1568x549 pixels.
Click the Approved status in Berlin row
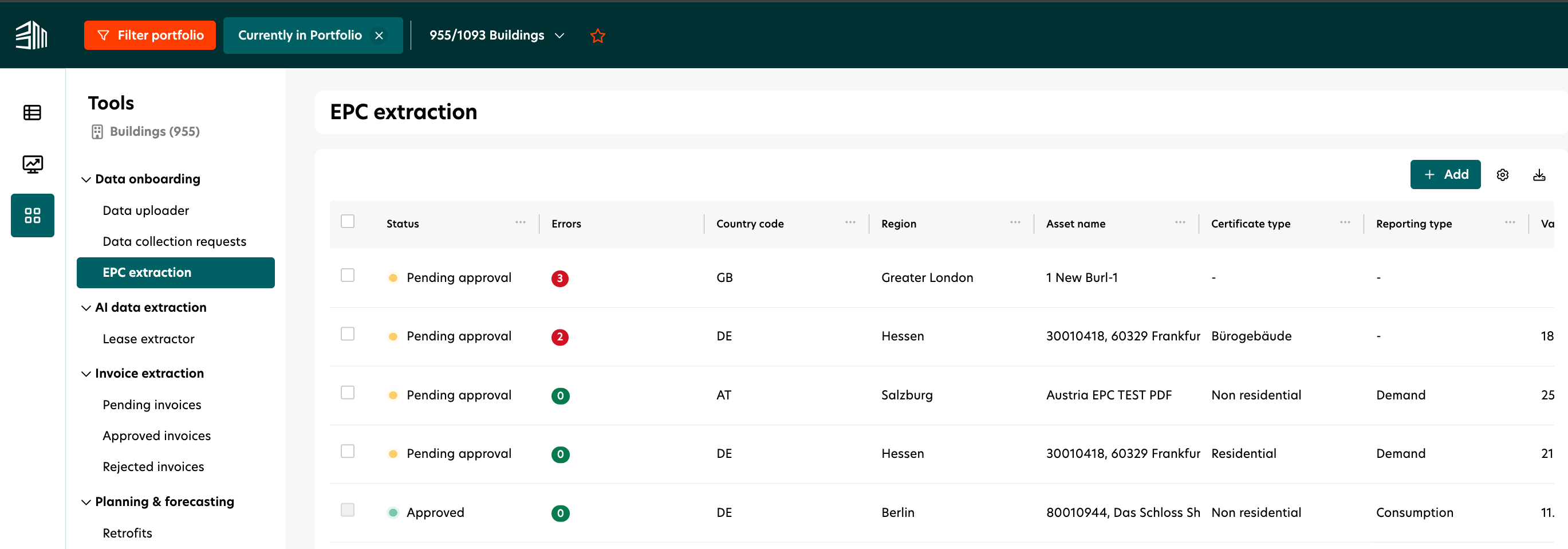pos(435,513)
